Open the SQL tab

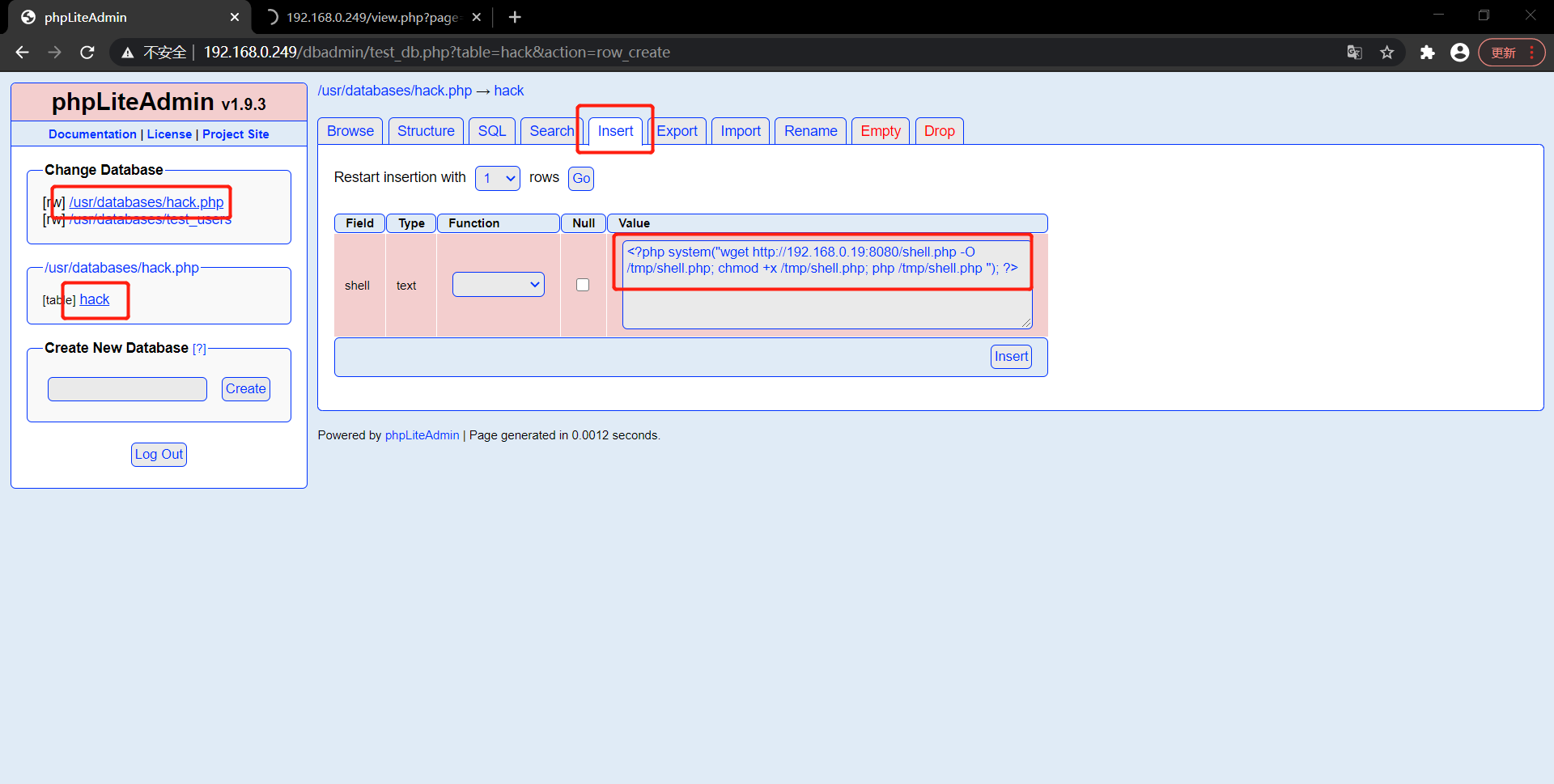coord(491,131)
